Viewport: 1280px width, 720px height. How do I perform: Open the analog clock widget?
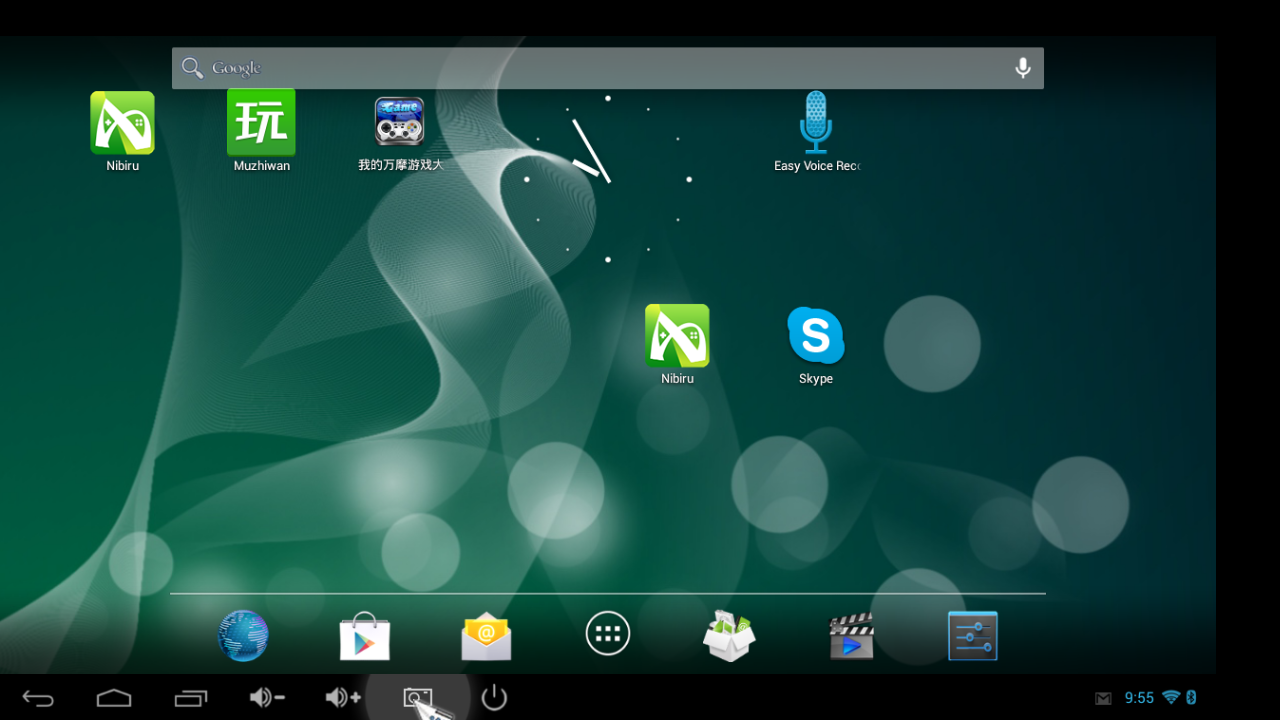coord(607,180)
